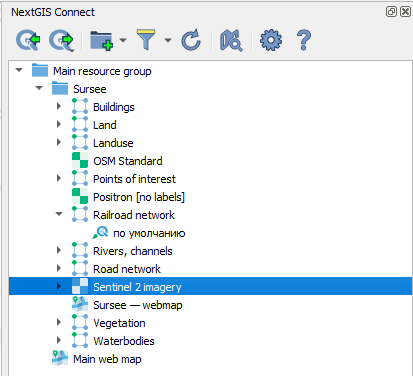Select the Main web map item
This screenshot has width=413, height=376.
(107, 359)
